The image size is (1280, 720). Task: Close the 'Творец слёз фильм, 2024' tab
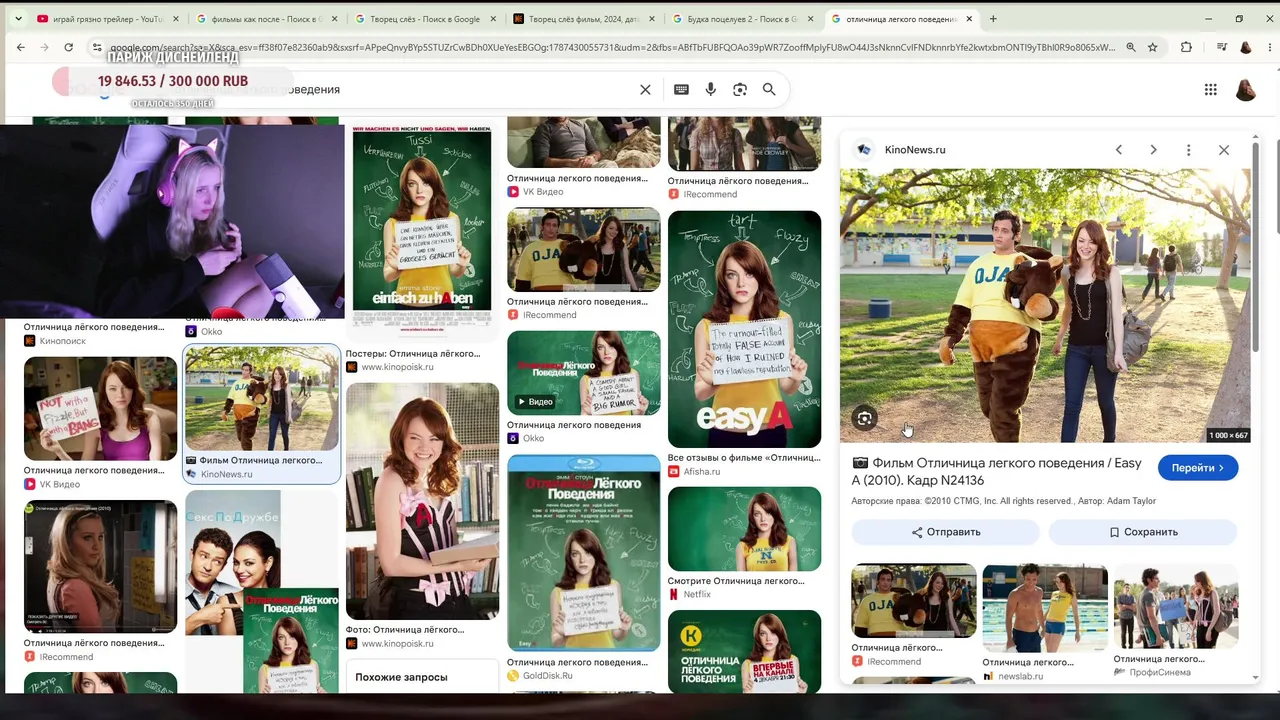point(652,19)
